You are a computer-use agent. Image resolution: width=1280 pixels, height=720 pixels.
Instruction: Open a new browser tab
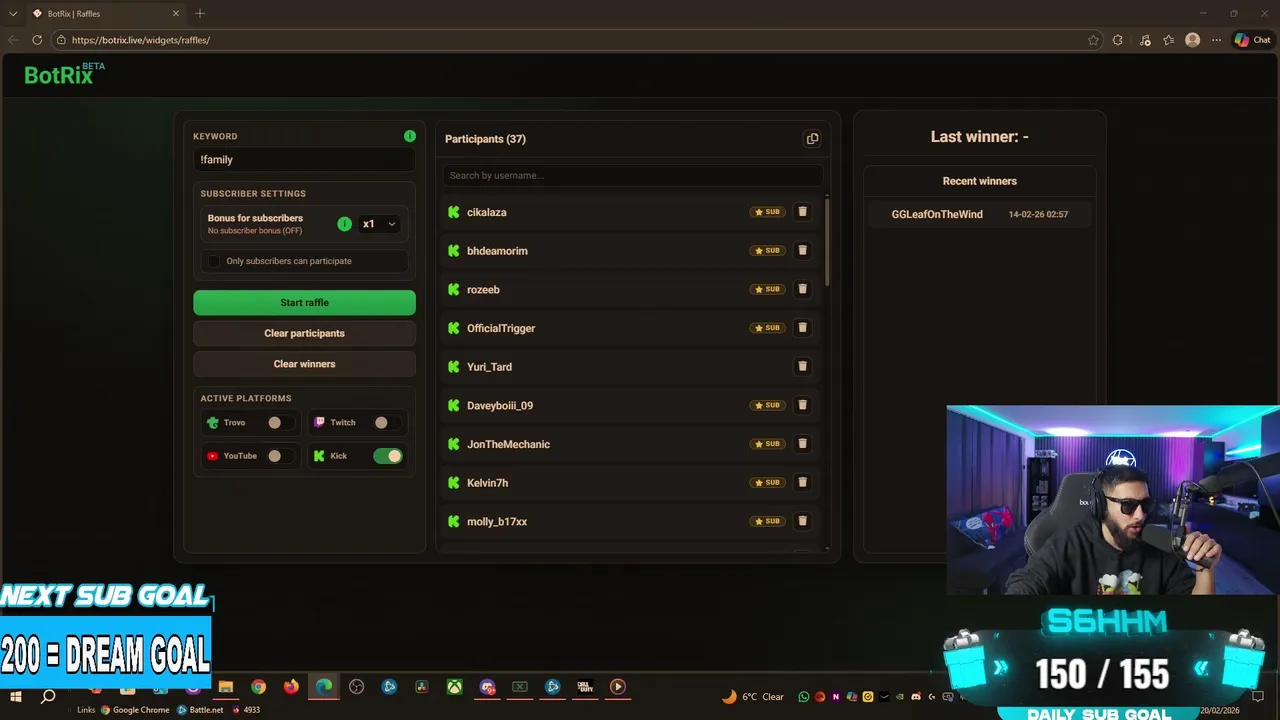coord(200,14)
